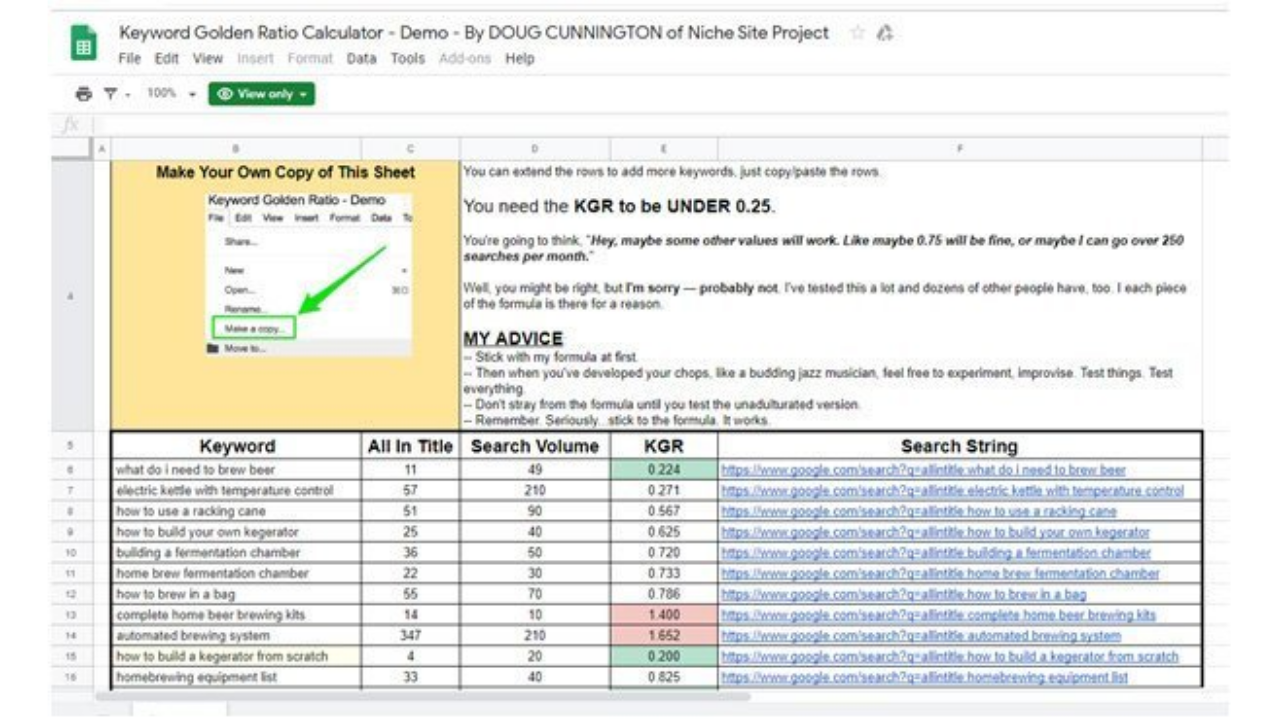Click the Google Sheets home icon
Screen dimensions: 1280x720
(84, 45)
